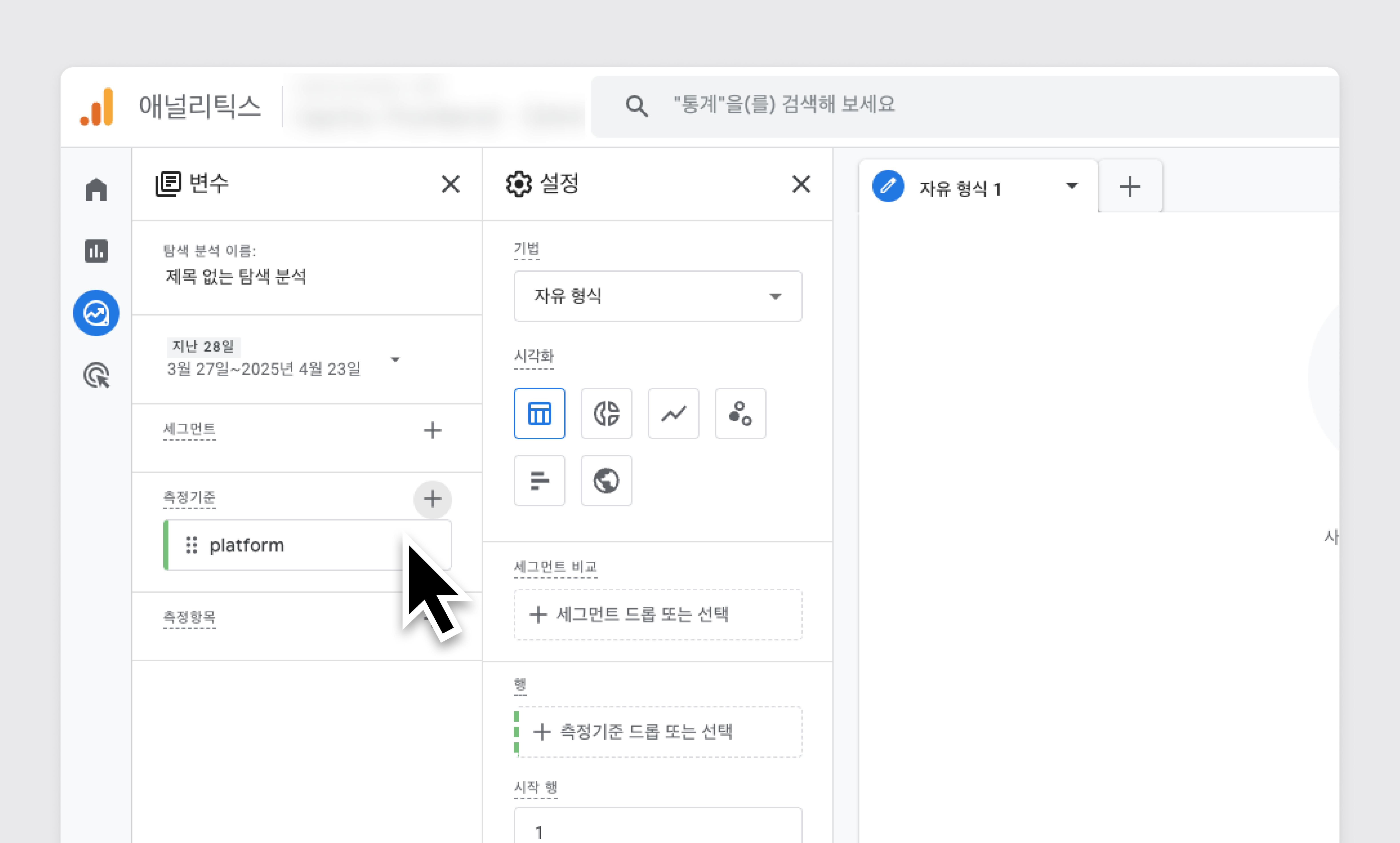Image resolution: width=1400 pixels, height=843 pixels.
Task: Click the 지난 28일 date label
Action: (x=203, y=347)
